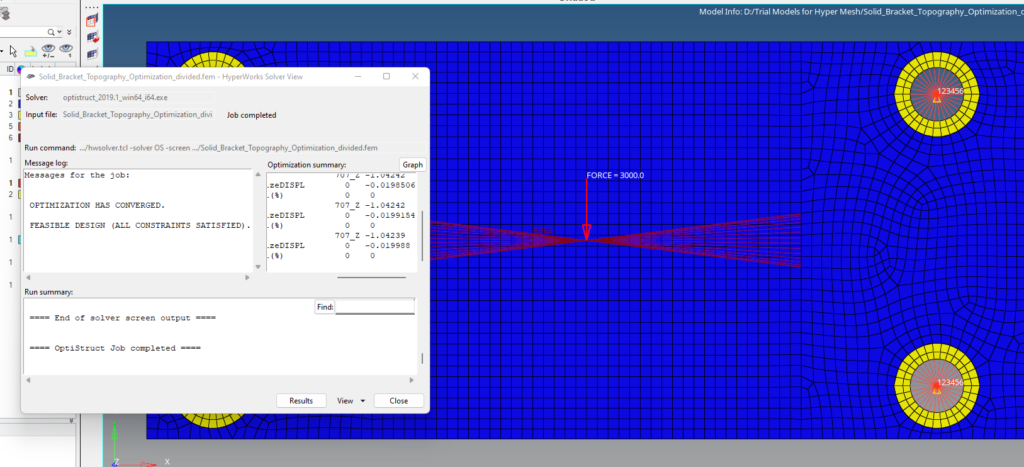Click the Results button
This screenshot has width=1024, height=467.
(x=301, y=400)
